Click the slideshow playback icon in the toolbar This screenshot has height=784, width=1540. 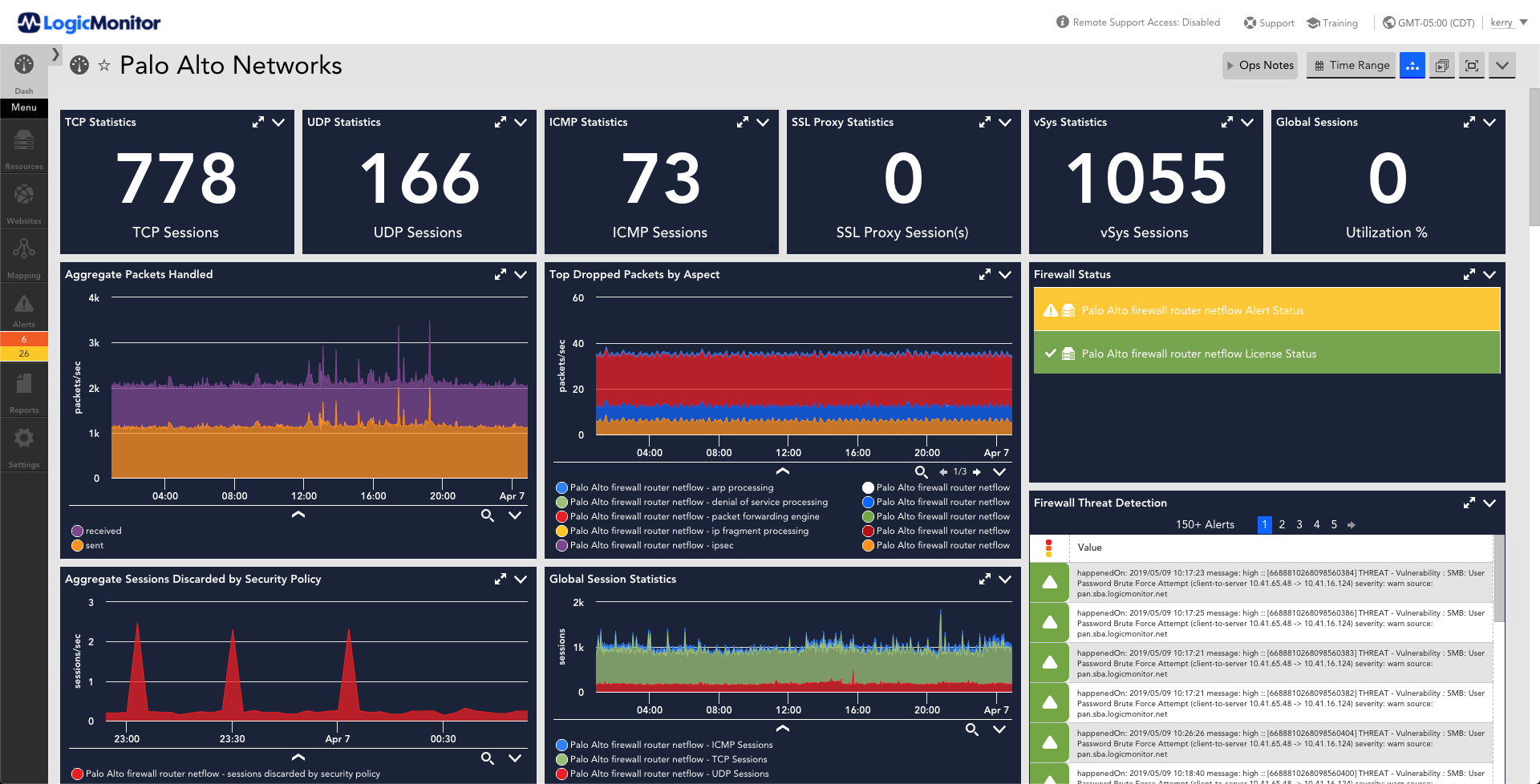pyautogui.click(x=1441, y=66)
